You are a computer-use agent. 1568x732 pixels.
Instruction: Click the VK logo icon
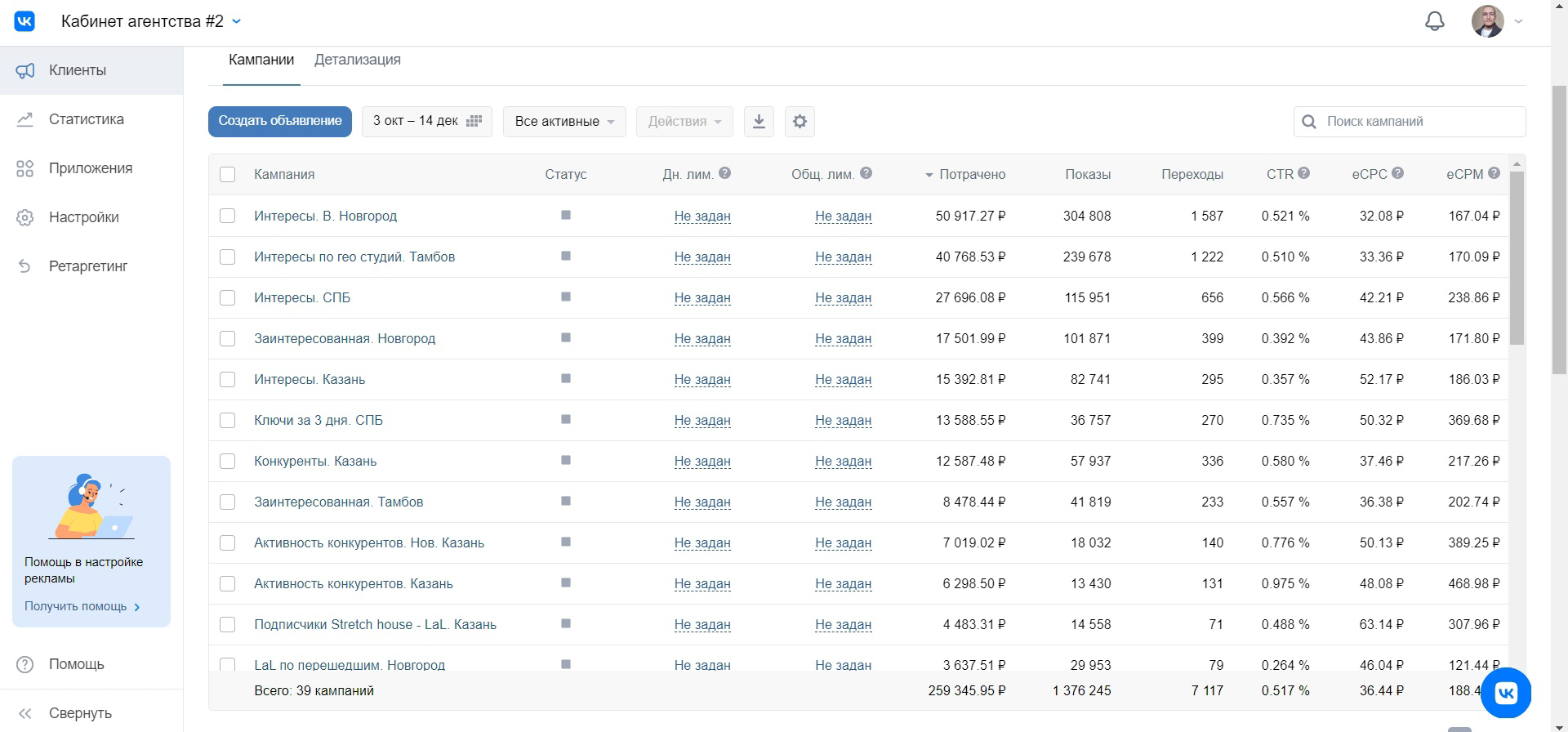click(x=24, y=21)
